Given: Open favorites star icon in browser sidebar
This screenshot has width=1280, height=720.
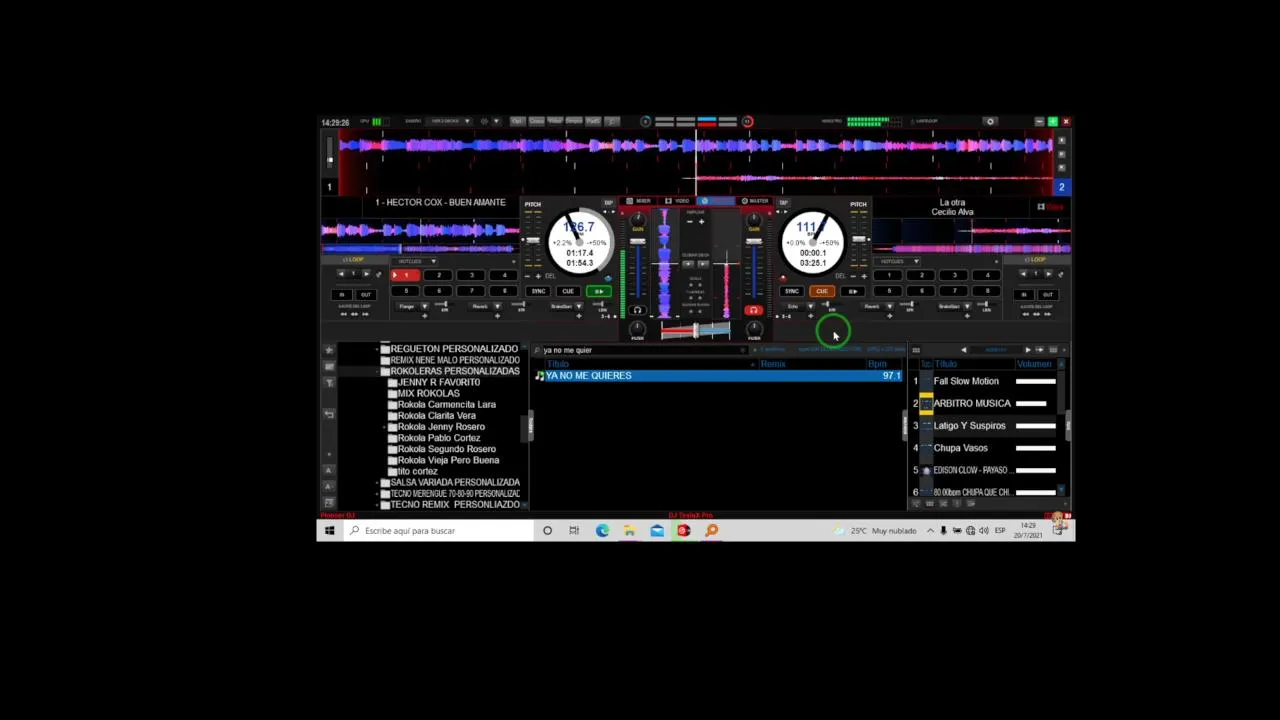Looking at the screenshot, I should point(329,350).
